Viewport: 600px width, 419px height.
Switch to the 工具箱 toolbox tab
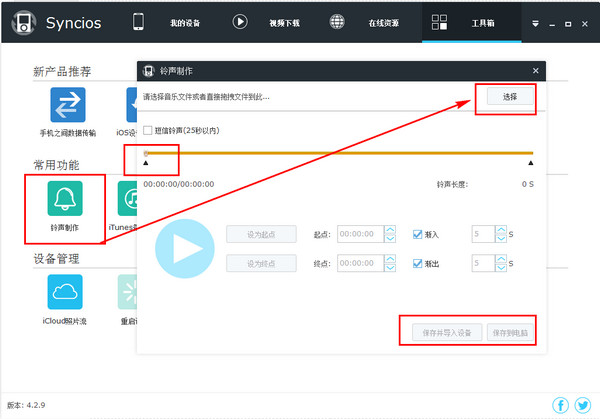(470, 21)
